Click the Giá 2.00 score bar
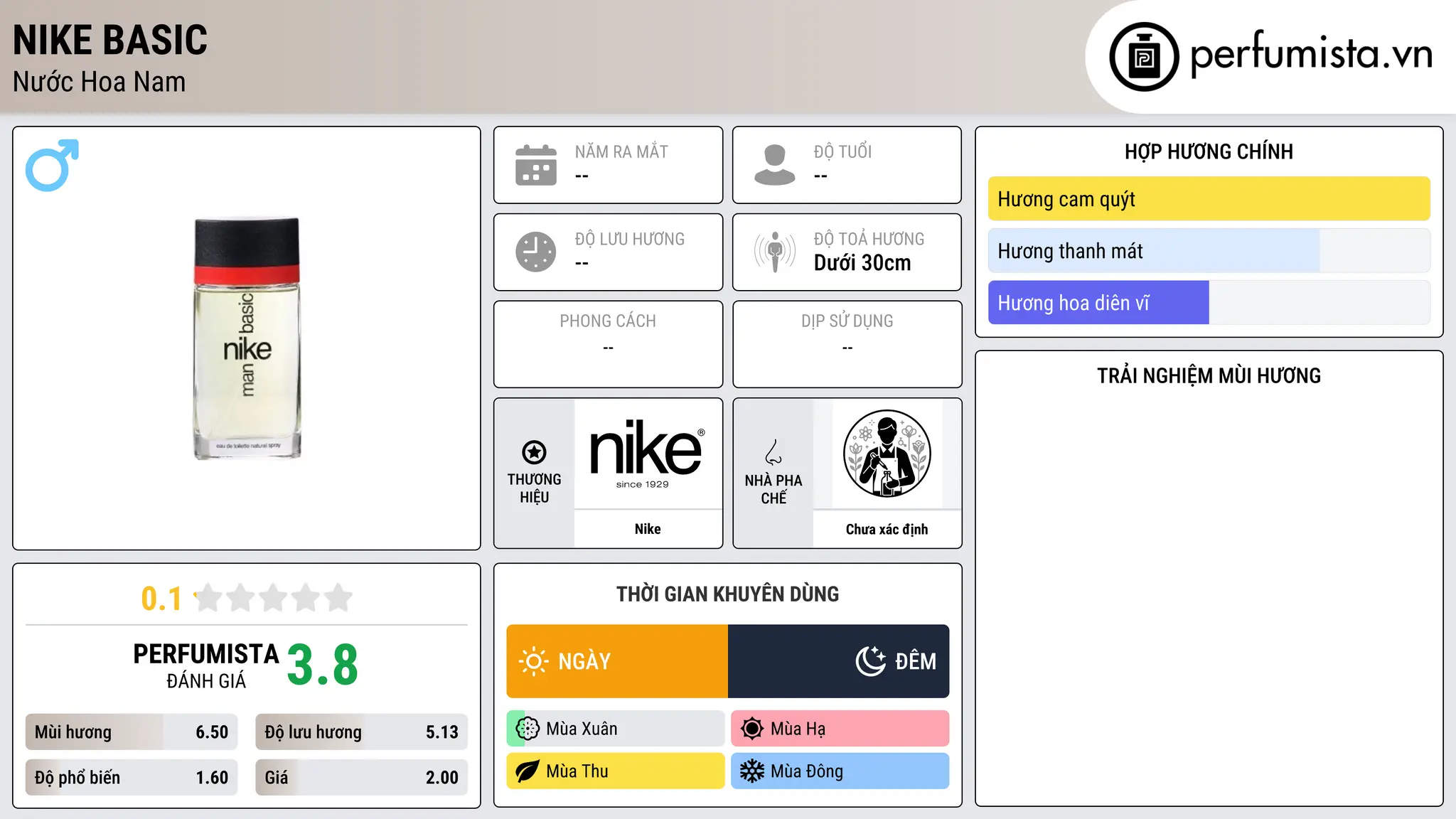 362,778
